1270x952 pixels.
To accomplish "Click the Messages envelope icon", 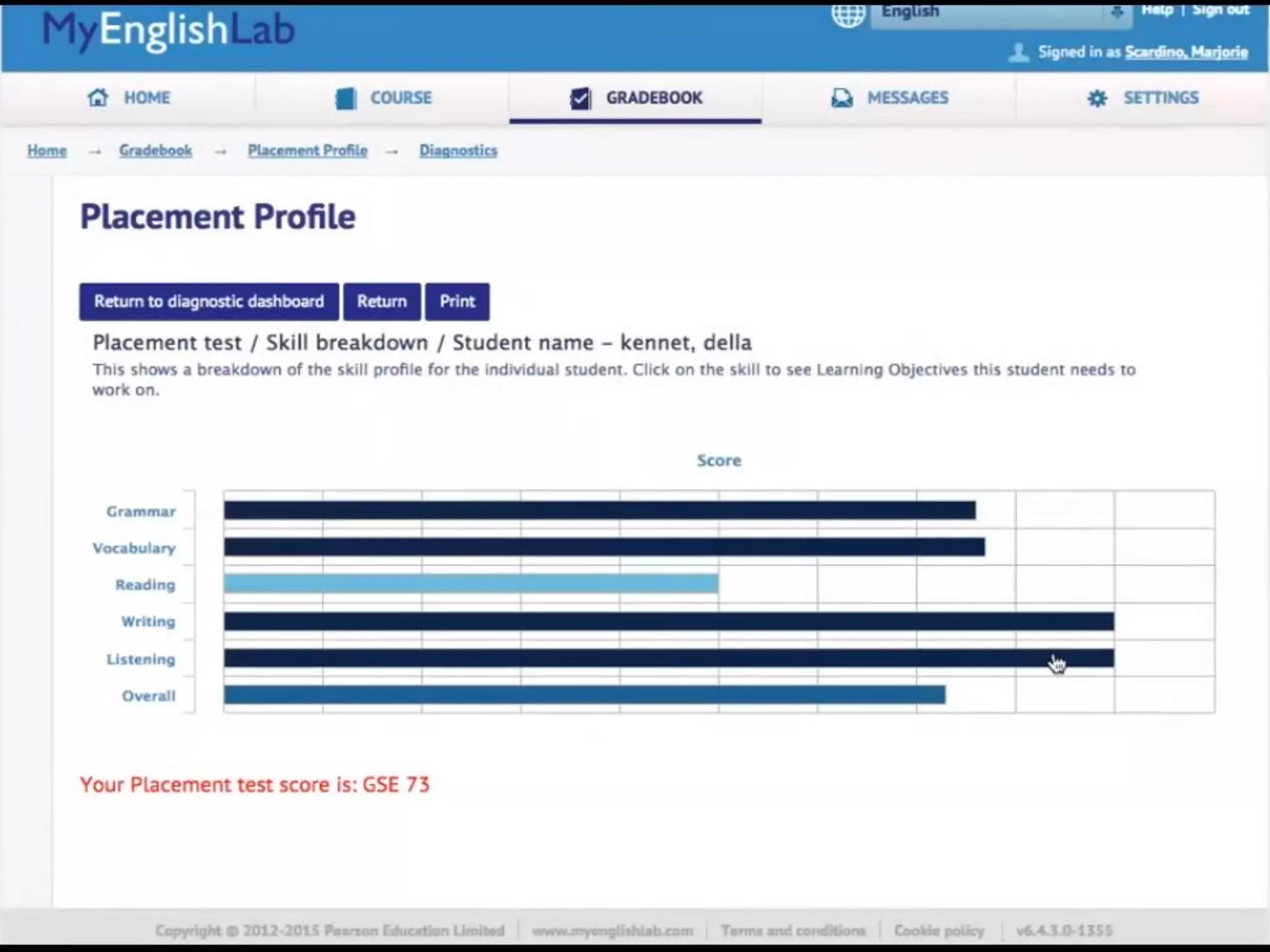I will 841,98.
